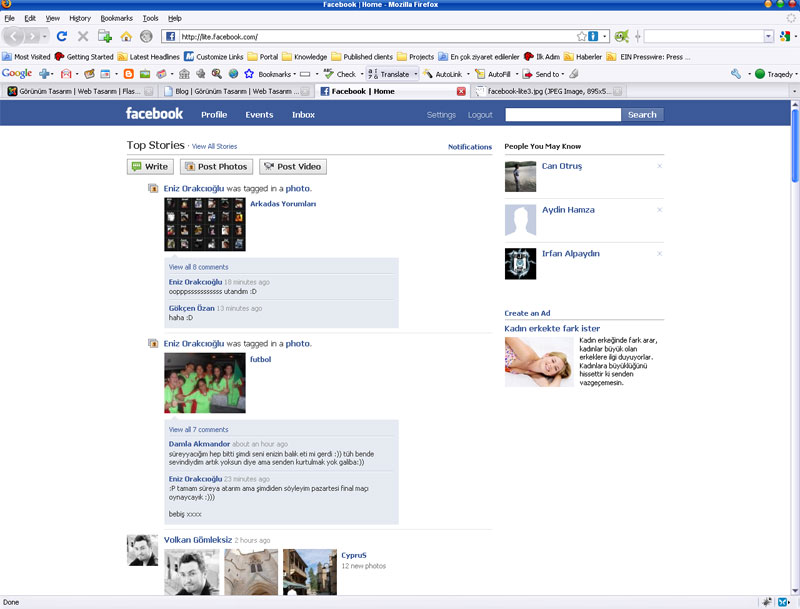Click in the Facebook search input field
800x609 pixels.
[x=563, y=115]
